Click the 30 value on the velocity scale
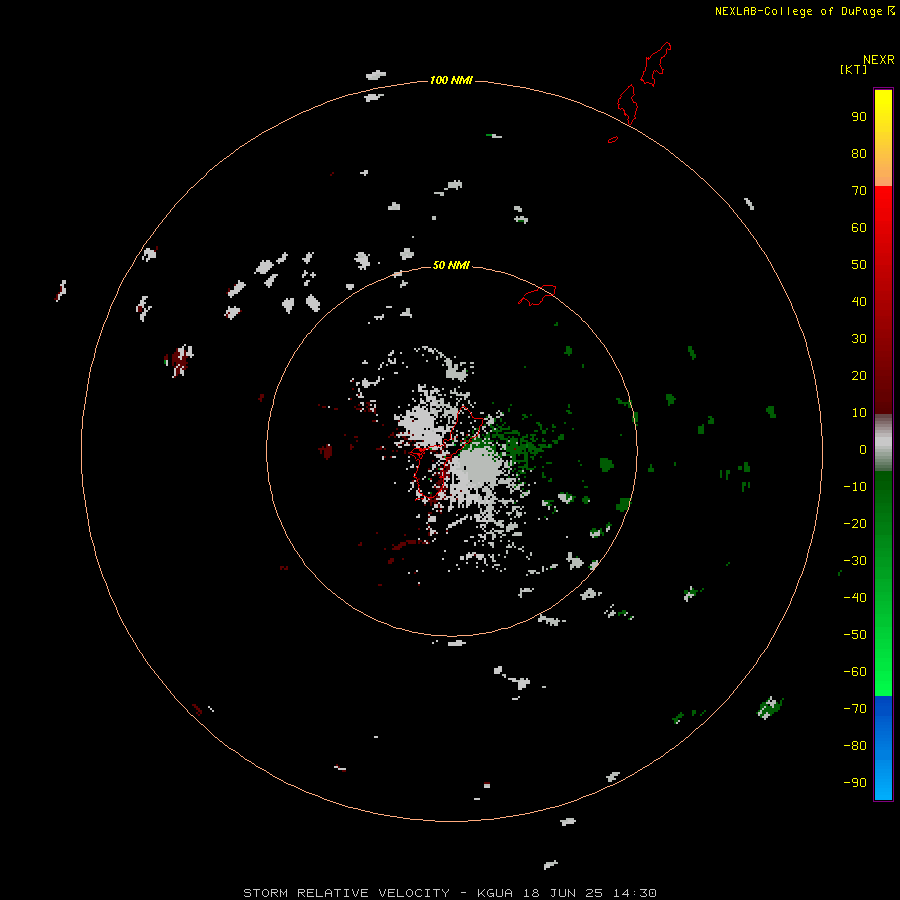The height and width of the screenshot is (900, 900). [x=859, y=339]
